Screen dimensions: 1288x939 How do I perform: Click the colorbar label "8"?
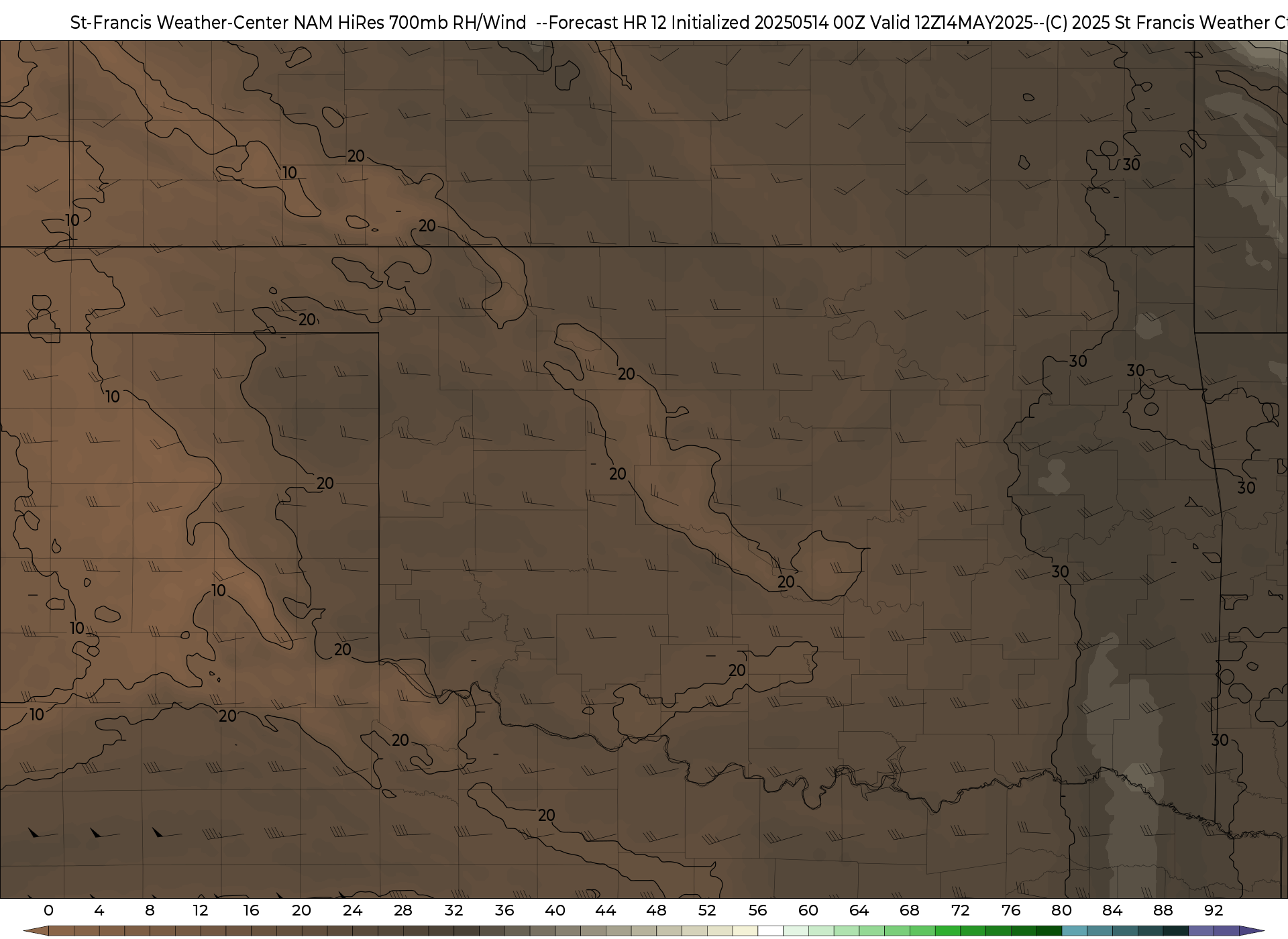(x=150, y=910)
